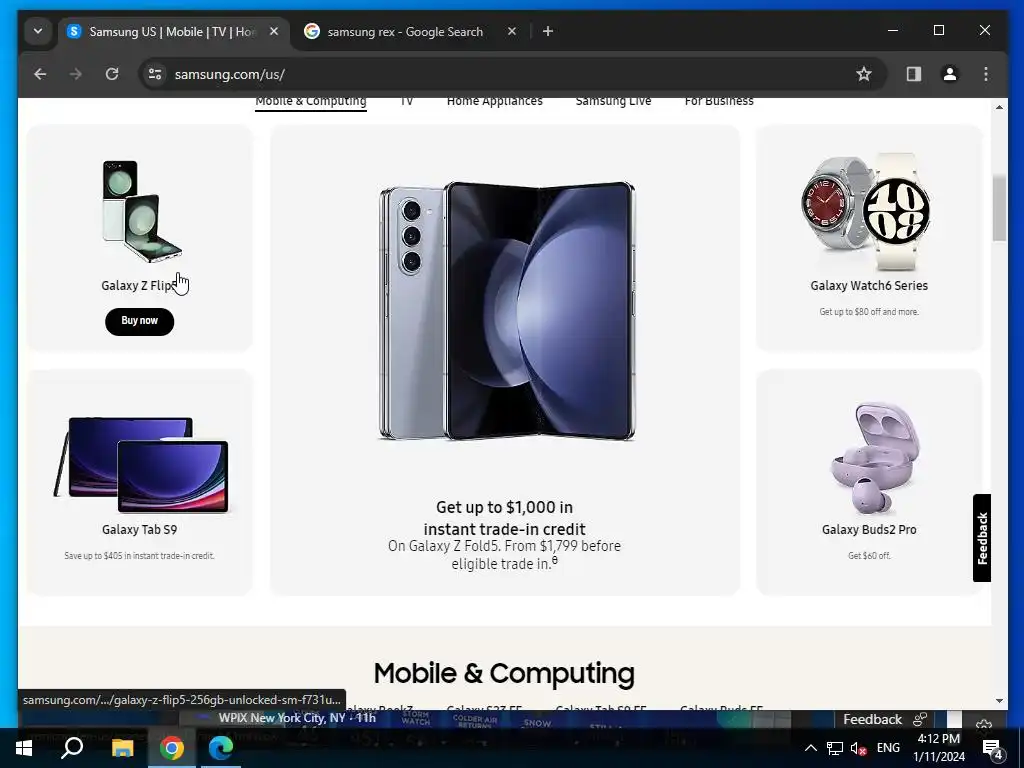Viewport: 1024px width, 768px height.
Task: Show hidden system tray icons
Action: (x=810, y=748)
